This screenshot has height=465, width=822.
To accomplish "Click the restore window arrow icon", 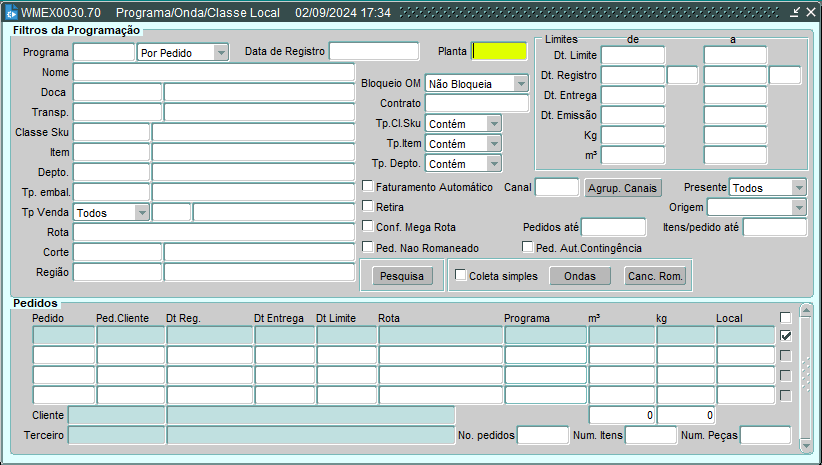I will (793, 14).
